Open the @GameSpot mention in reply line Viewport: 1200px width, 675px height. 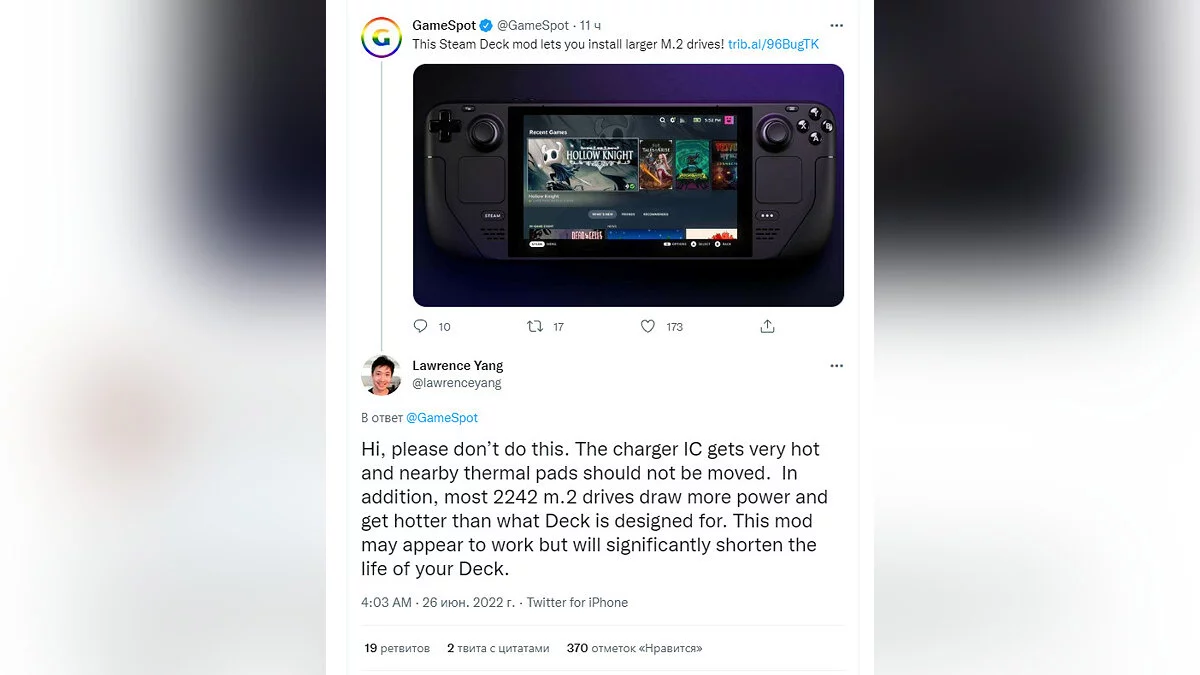(x=442, y=418)
